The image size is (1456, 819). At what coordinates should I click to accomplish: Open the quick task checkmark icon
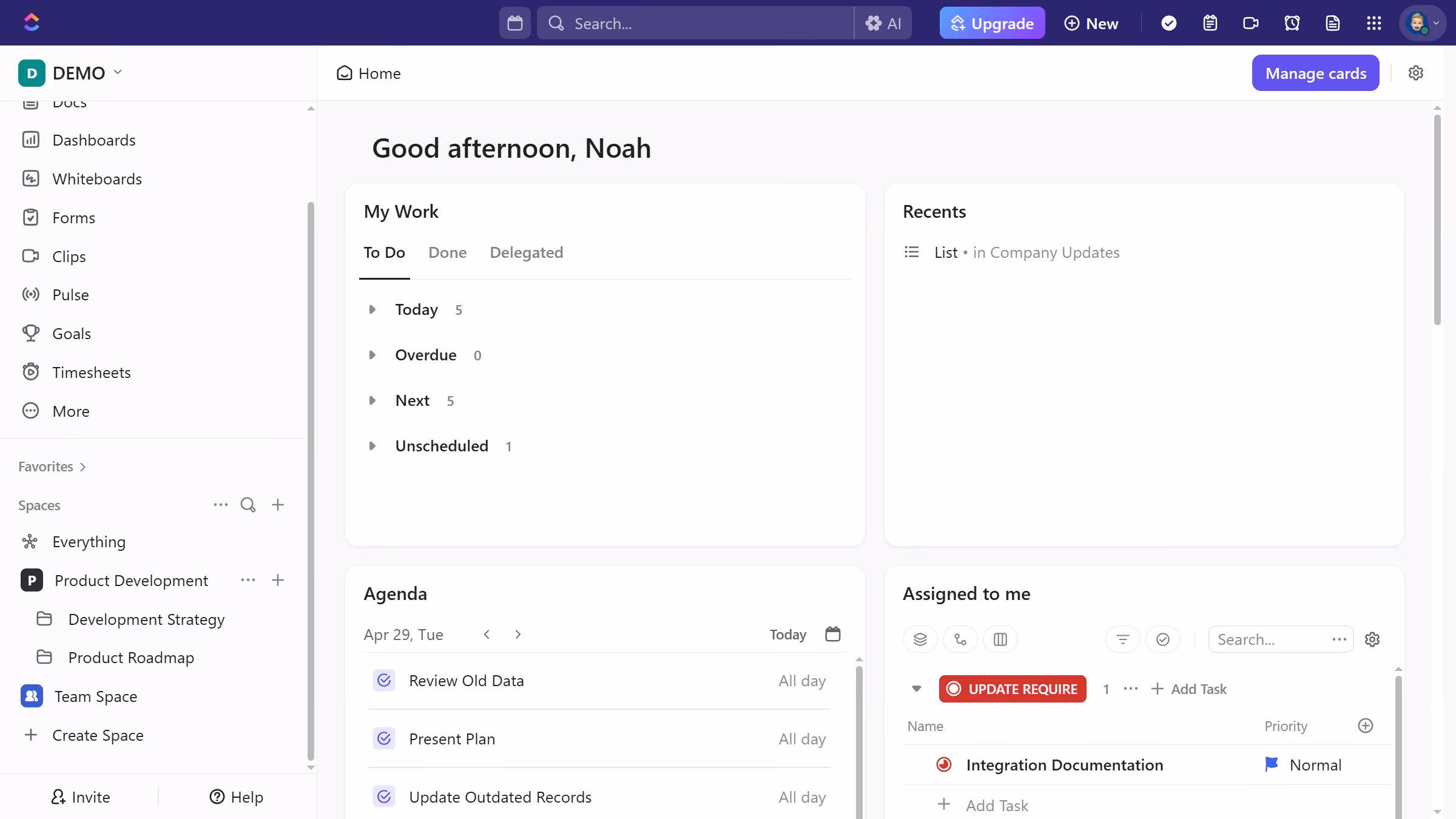point(1168,23)
